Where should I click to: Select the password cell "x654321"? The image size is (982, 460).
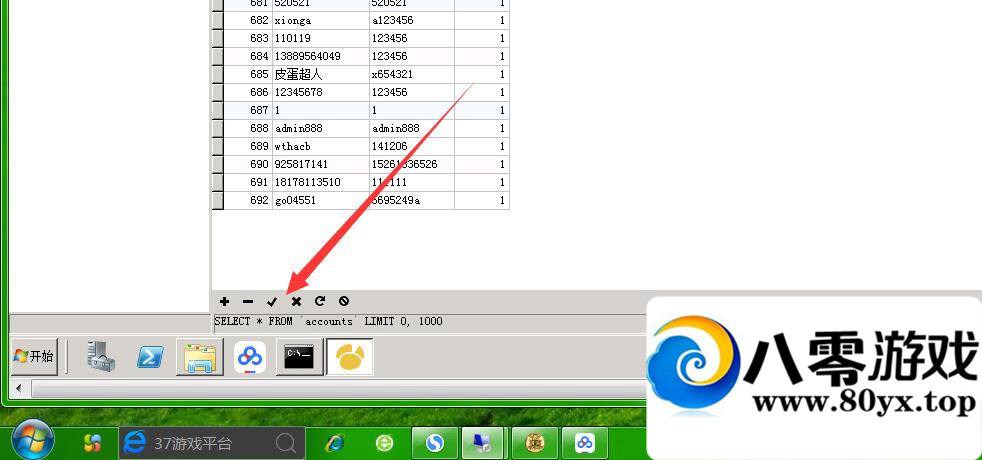coord(411,74)
